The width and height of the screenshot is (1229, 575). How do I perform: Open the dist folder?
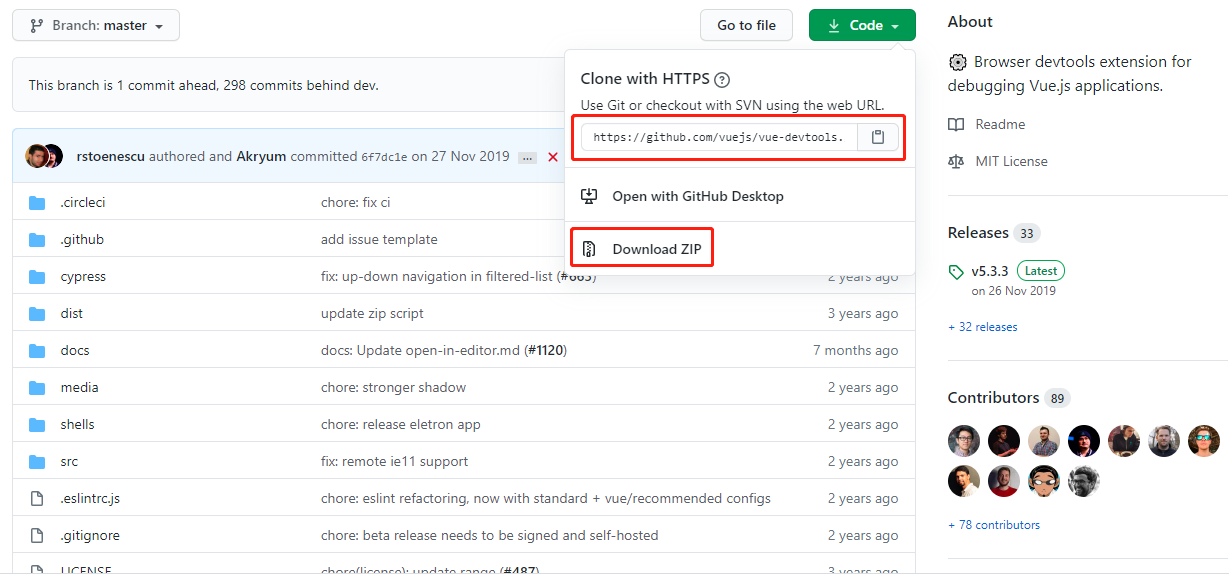click(71, 313)
